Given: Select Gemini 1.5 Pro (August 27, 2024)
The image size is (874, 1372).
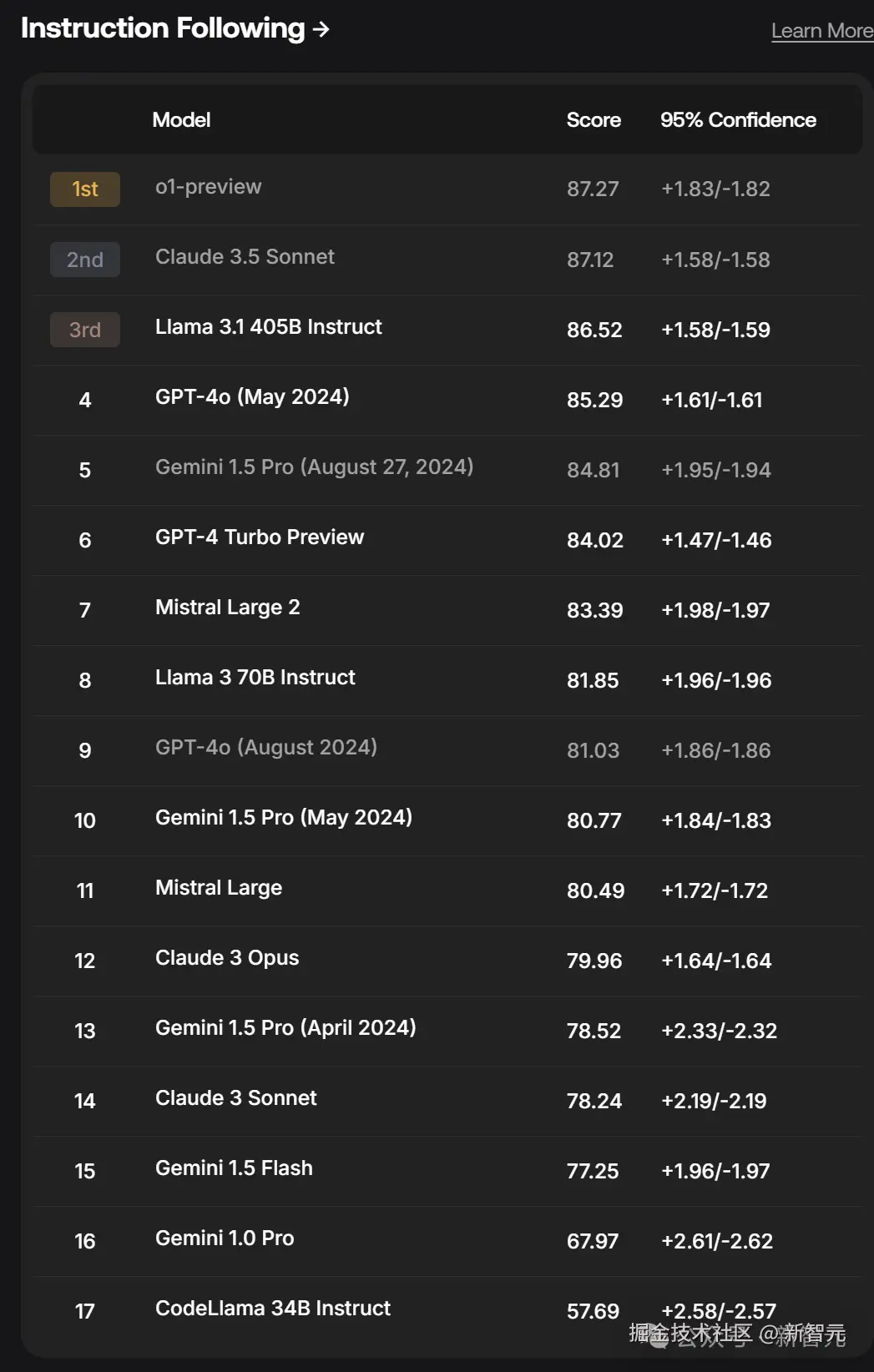Looking at the screenshot, I should 314,467.
